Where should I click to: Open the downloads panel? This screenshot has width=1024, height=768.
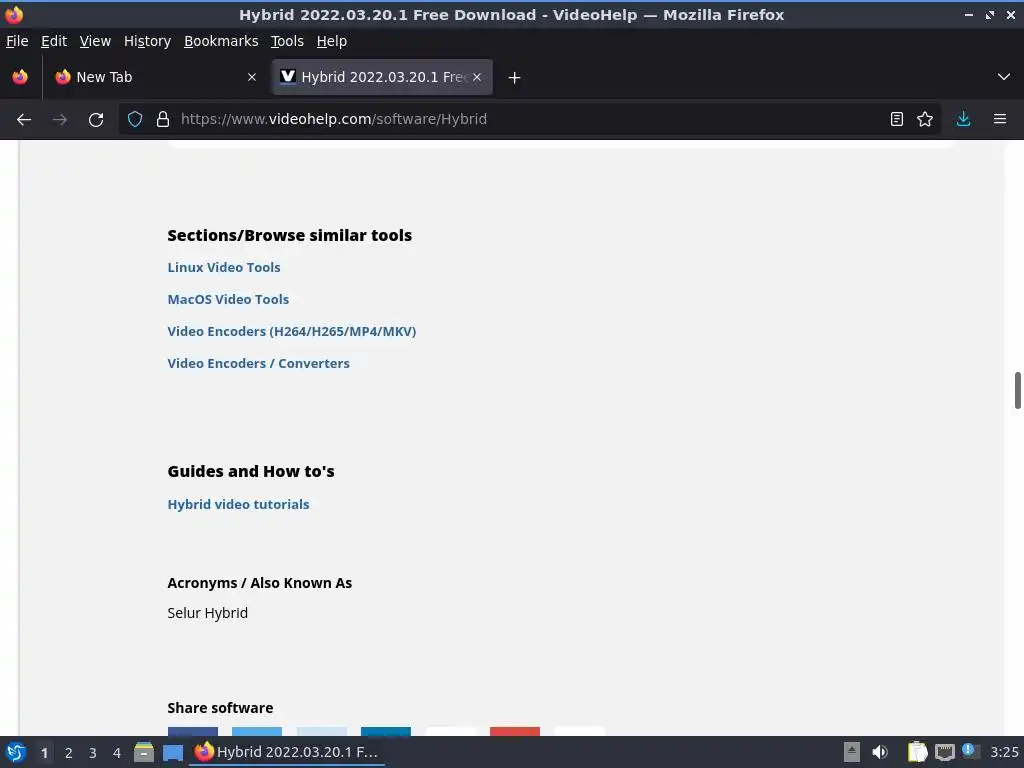(963, 119)
